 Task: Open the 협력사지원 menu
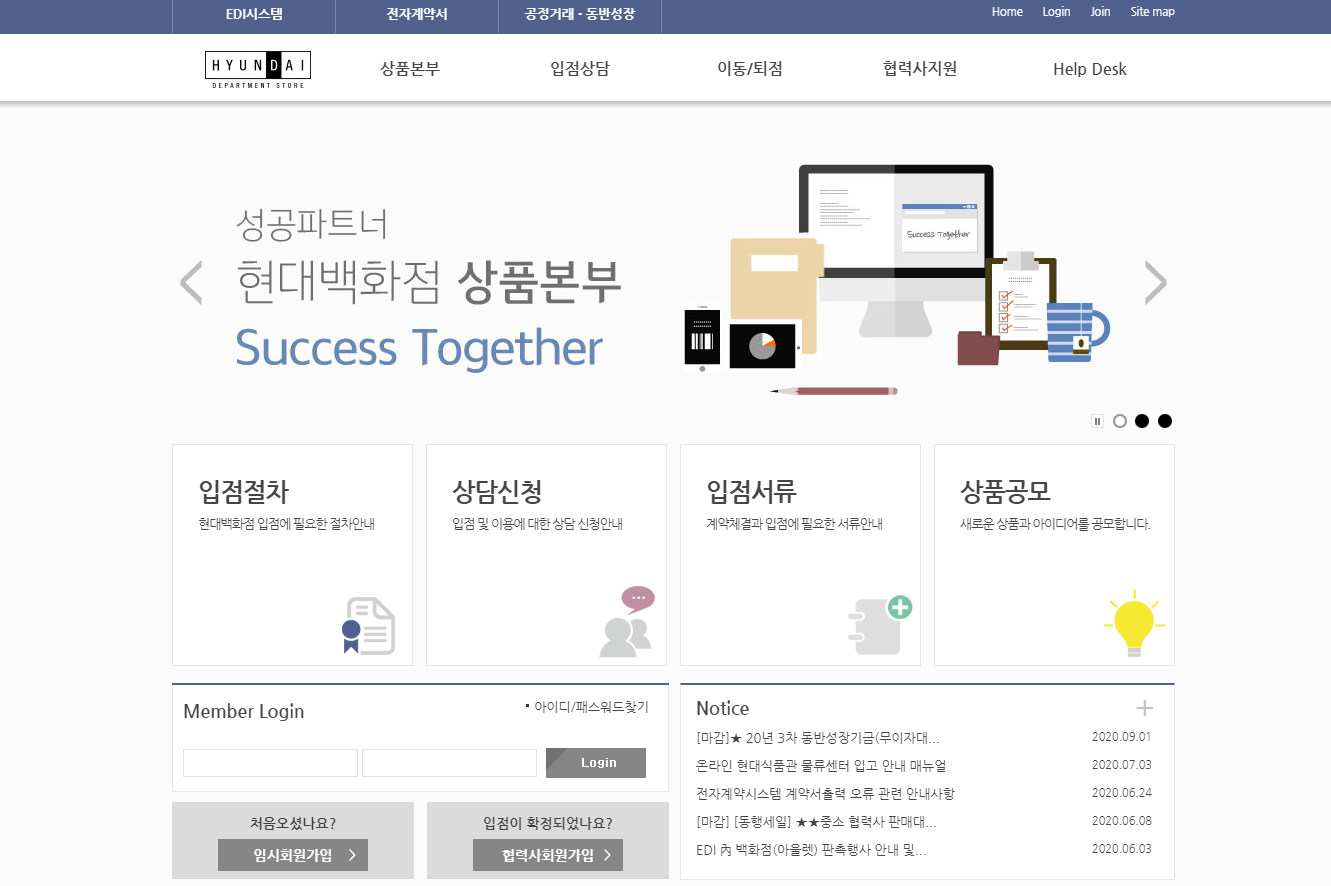coord(920,69)
